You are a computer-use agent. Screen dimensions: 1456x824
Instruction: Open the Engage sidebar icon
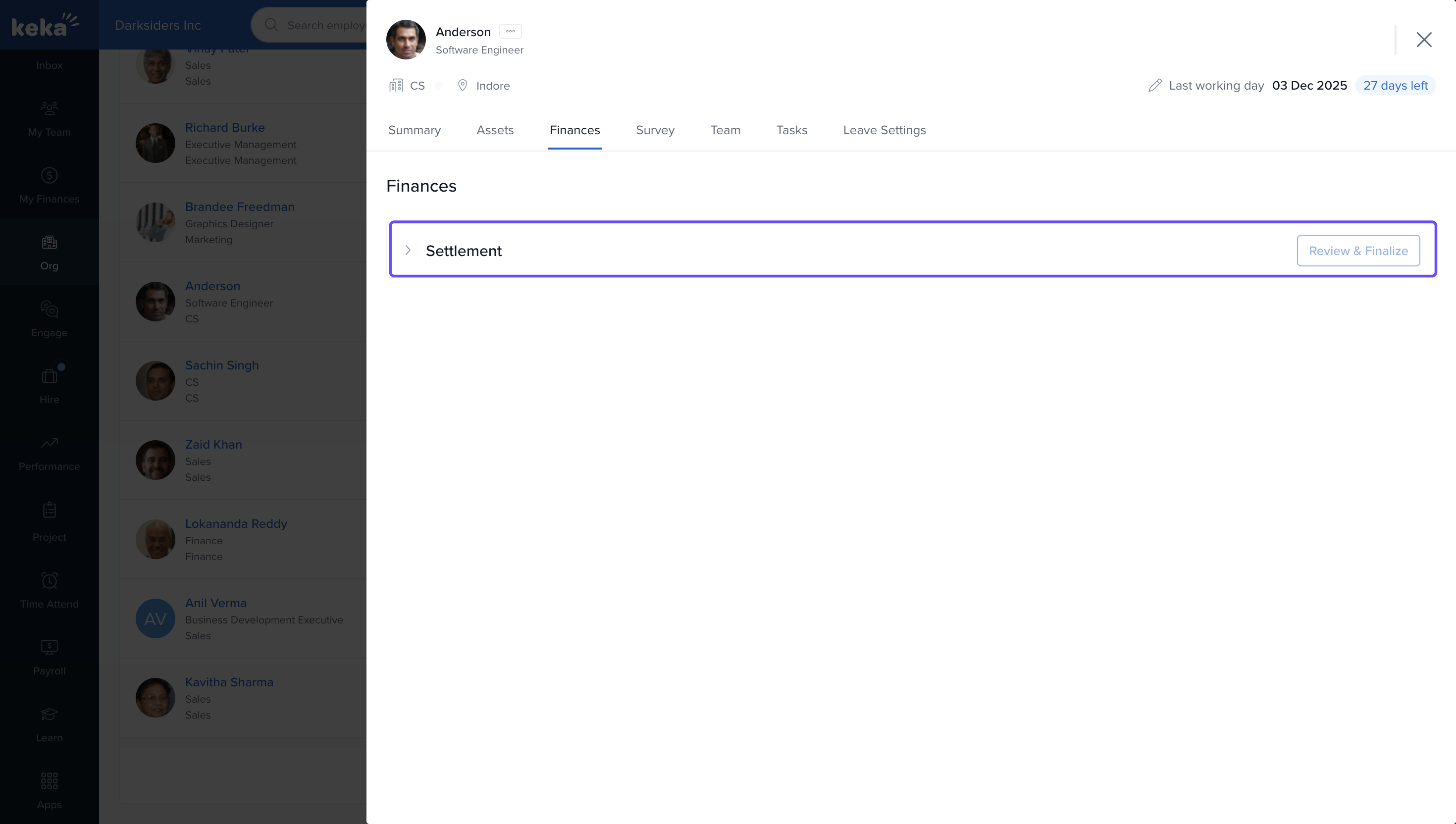49,309
